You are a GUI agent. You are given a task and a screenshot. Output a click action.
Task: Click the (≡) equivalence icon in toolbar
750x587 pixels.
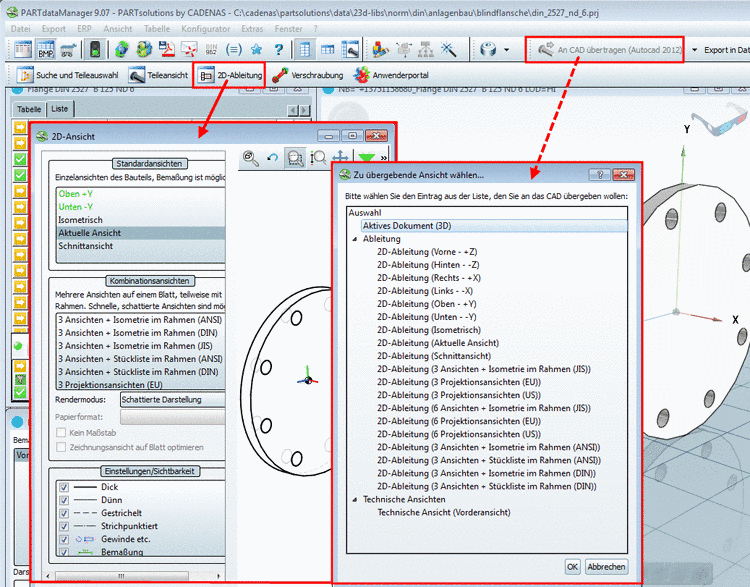pos(233,49)
